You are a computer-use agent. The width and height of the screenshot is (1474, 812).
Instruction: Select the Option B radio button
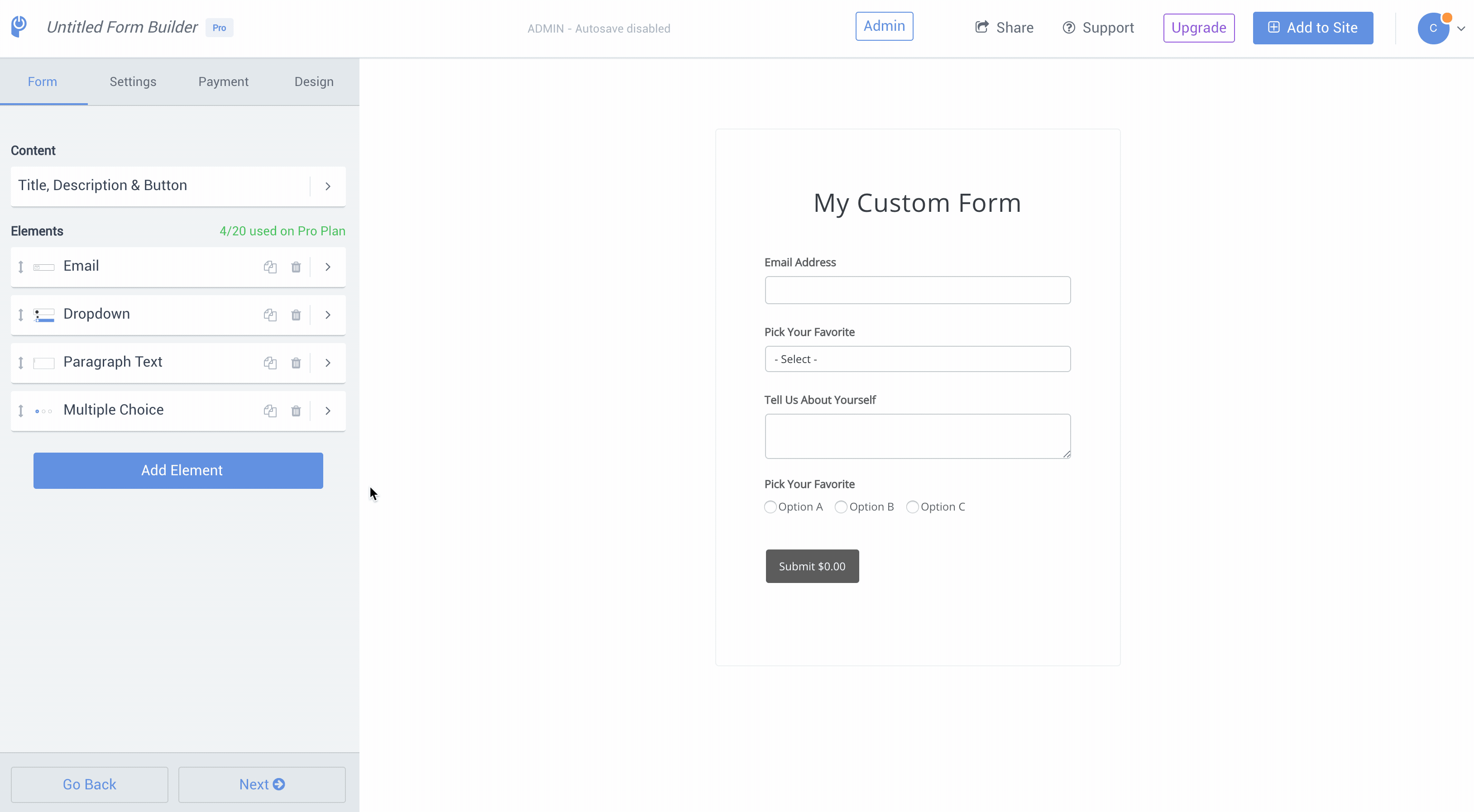click(841, 506)
